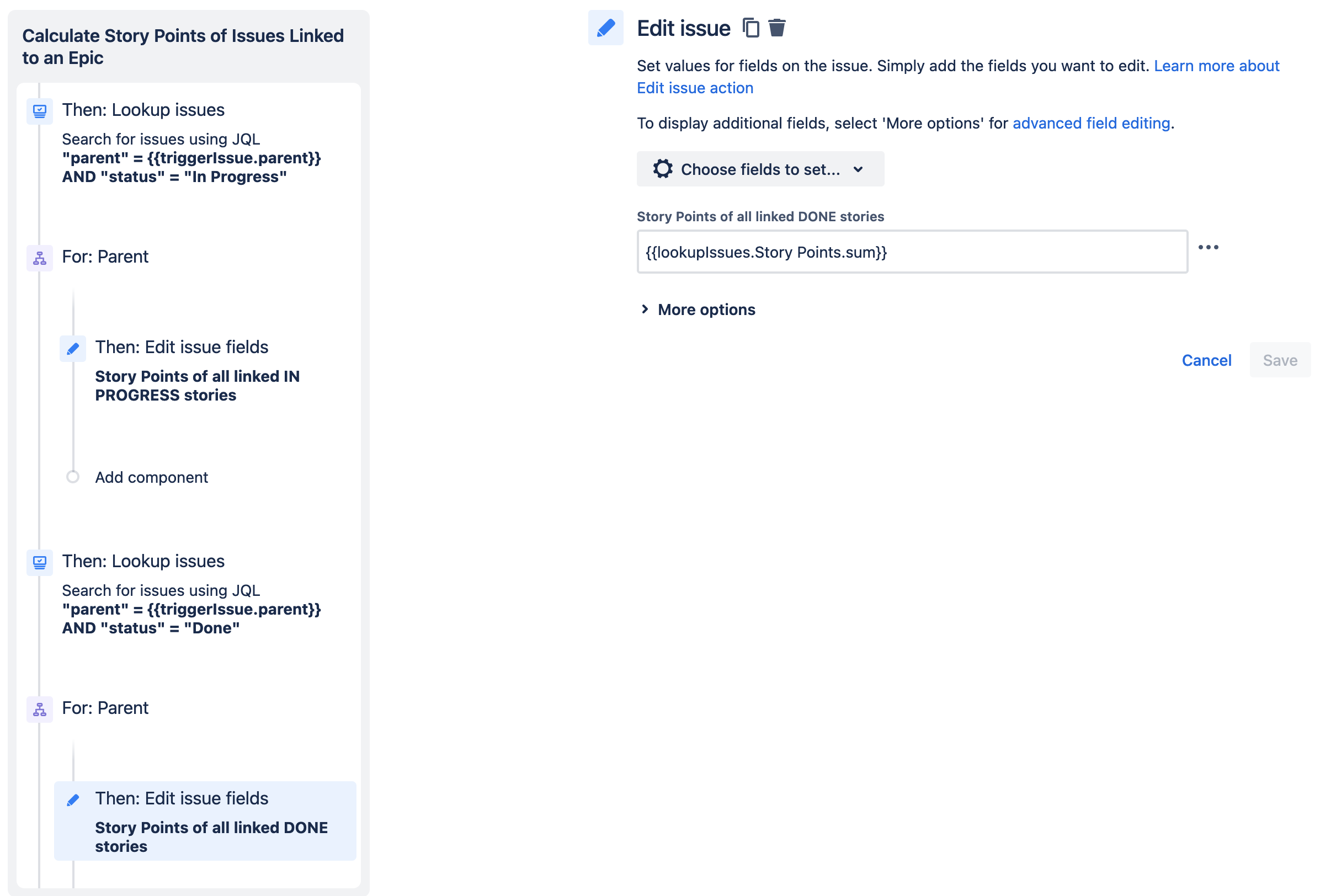Open the Choose fields to set dropdown

tap(760, 169)
